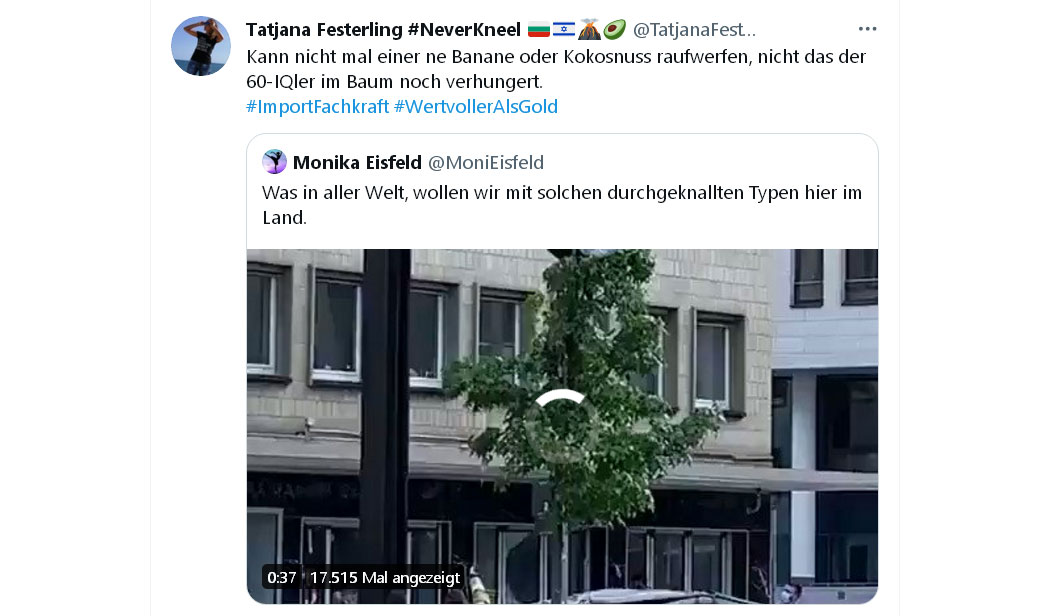Open the #ImportFachkraft hashtag
This screenshot has width=1050, height=616.
317,106
